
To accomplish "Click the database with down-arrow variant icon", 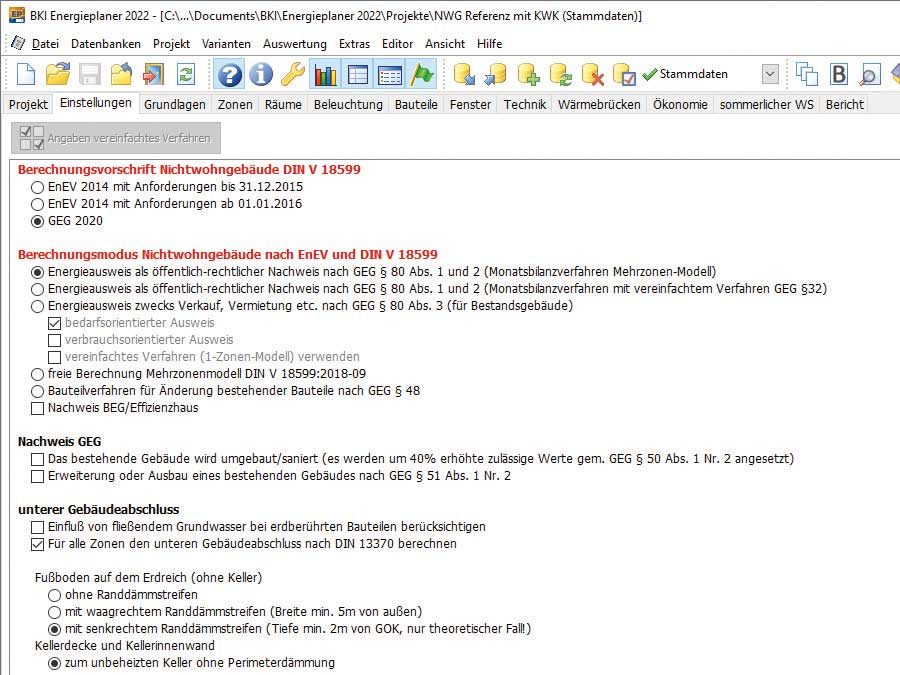I will 464,75.
